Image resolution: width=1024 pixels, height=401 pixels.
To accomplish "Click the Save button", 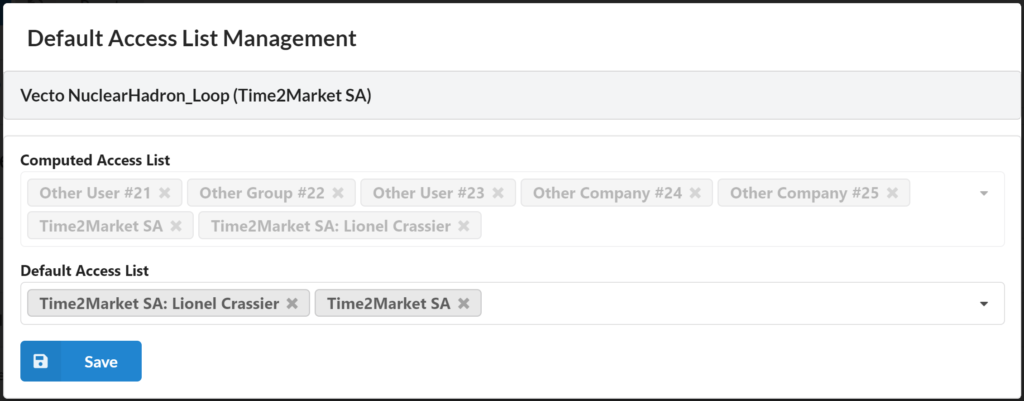I will [x=81, y=361].
